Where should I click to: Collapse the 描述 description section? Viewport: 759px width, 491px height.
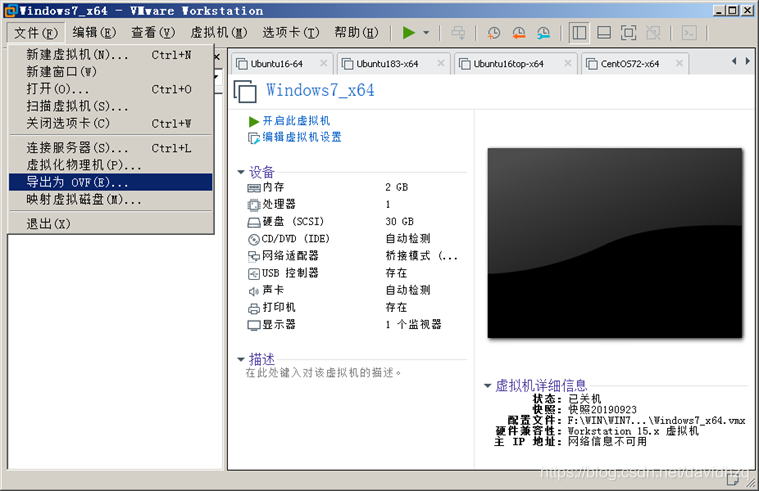tap(241, 359)
